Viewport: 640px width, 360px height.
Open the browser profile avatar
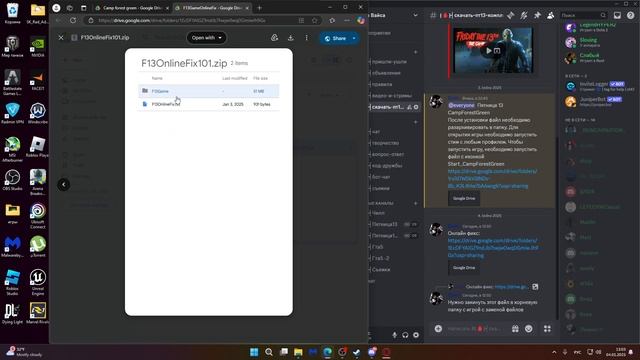[56, 8]
